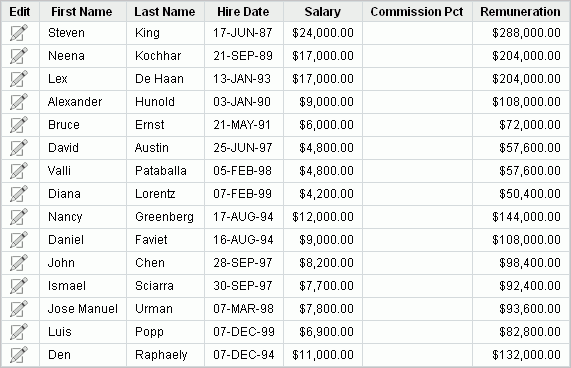Click edit pencil for Den Raphaely
Image resolution: width=571 pixels, height=368 pixels.
coord(19,355)
